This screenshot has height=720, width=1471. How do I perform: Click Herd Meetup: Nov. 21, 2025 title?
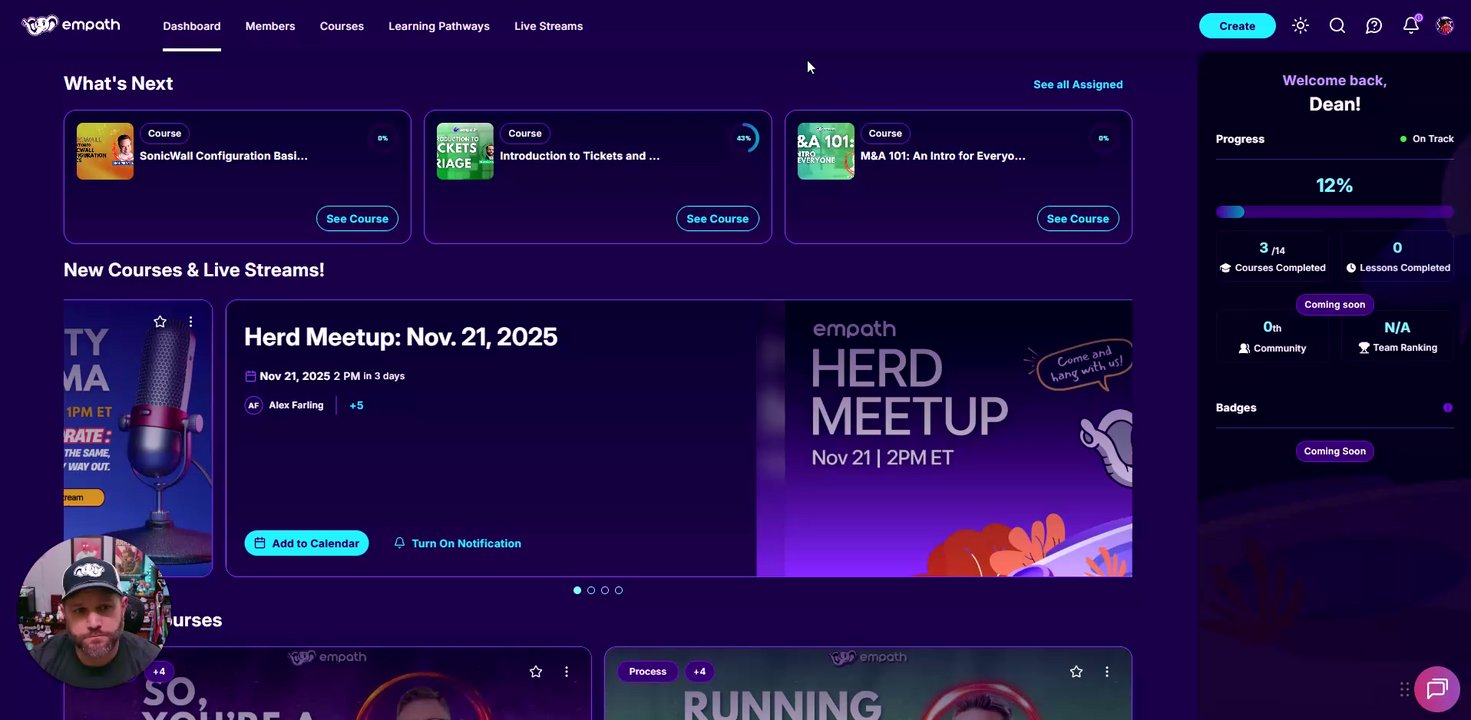401,336
